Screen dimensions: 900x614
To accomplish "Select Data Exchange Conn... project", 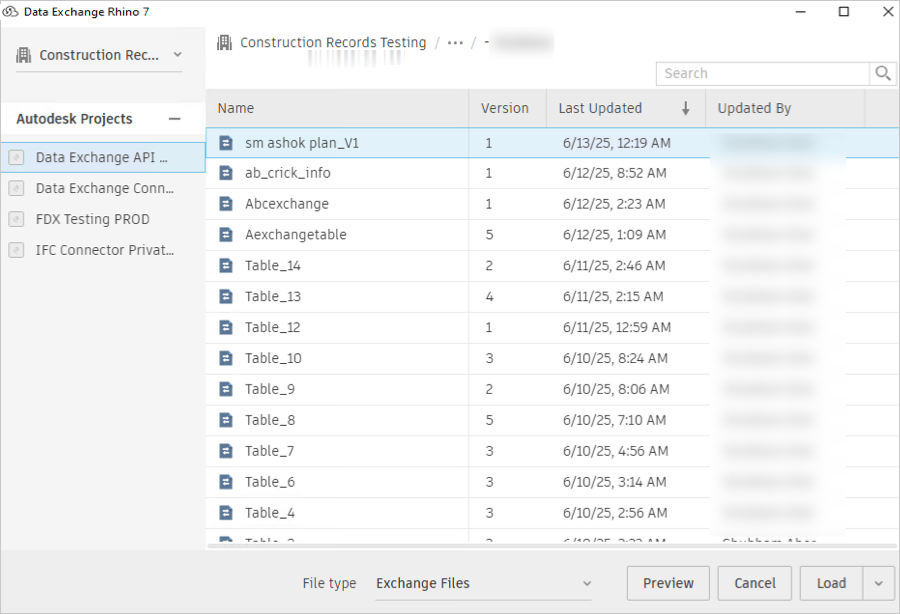I will click(x=103, y=188).
